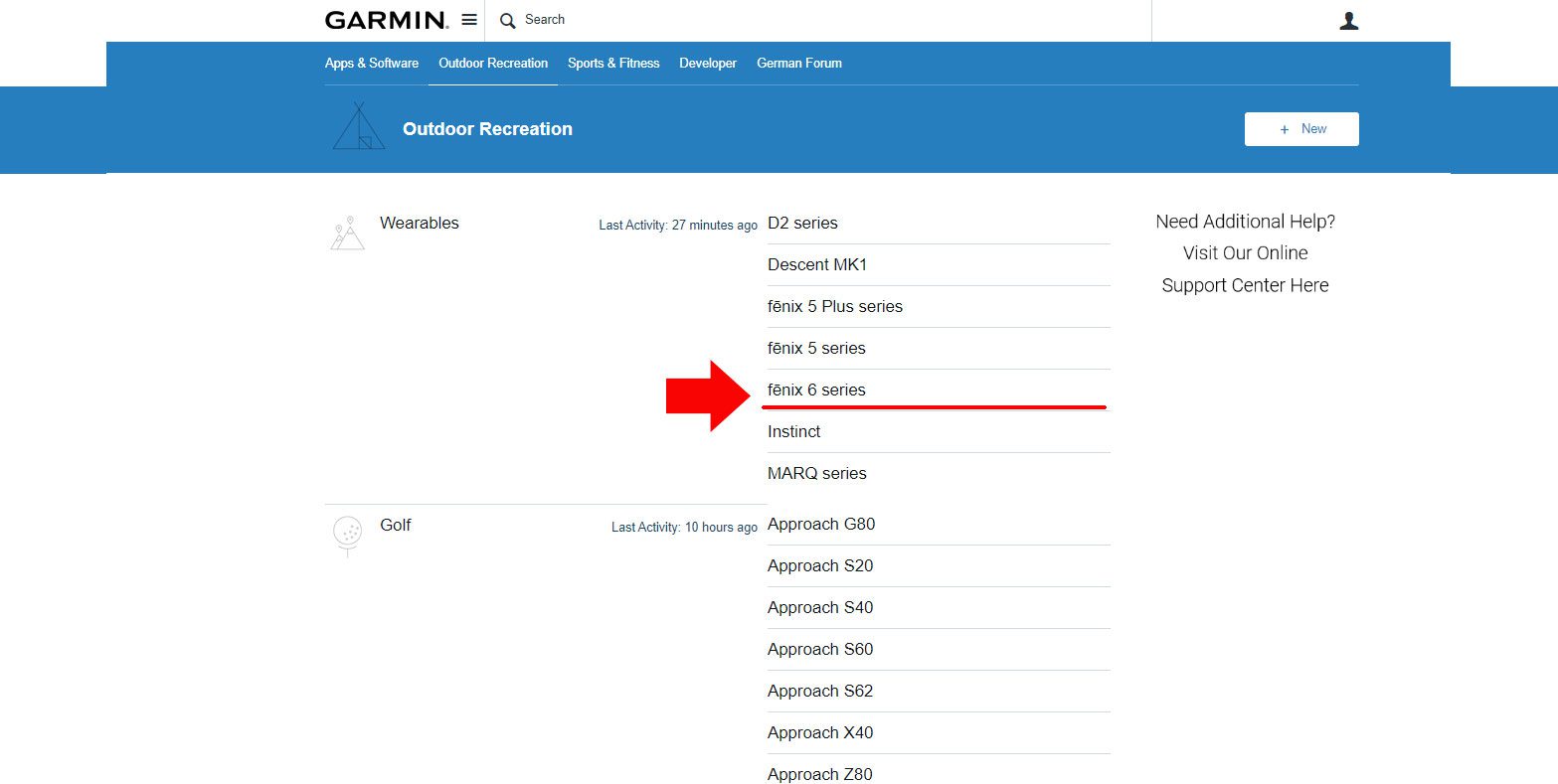Click the Garmin logo
This screenshot has height=784, width=1558.
click(x=387, y=20)
